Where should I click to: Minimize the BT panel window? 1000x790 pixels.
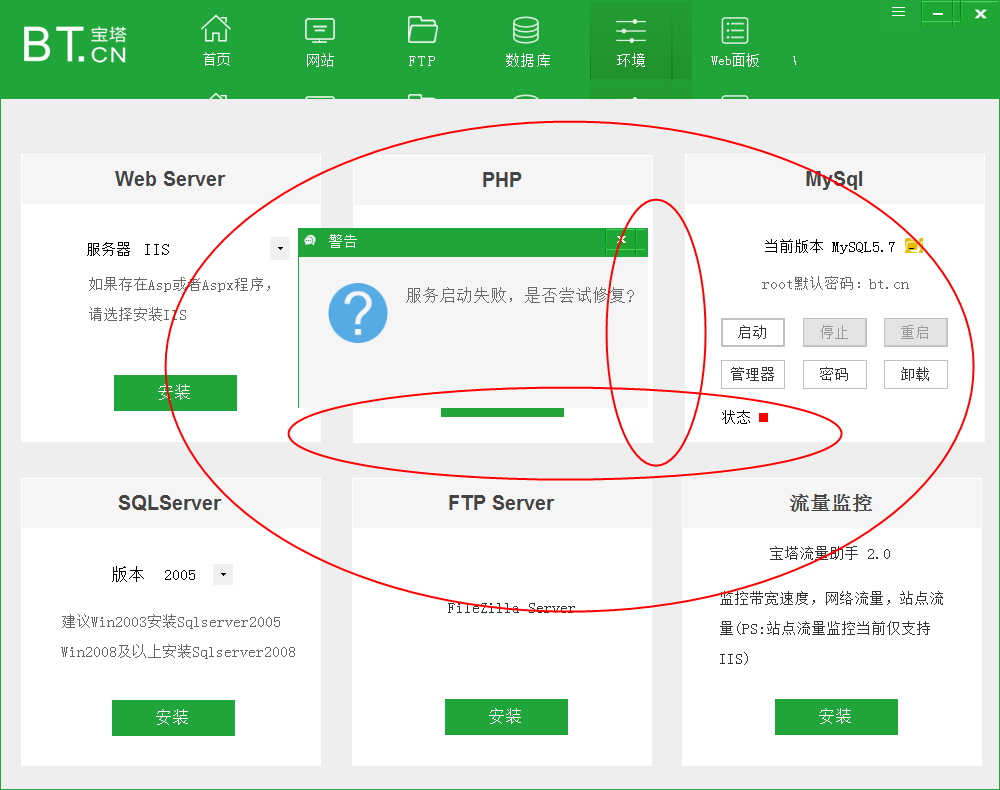pos(938,13)
